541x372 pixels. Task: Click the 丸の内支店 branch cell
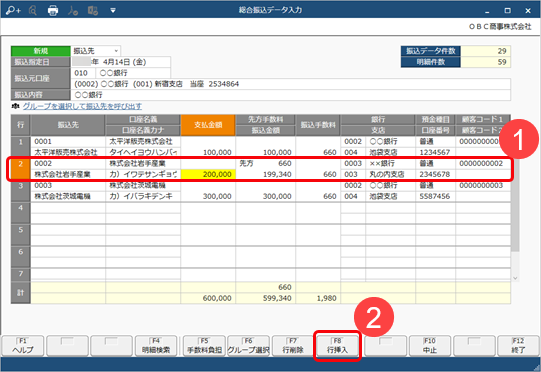pyautogui.click(x=390, y=174)
